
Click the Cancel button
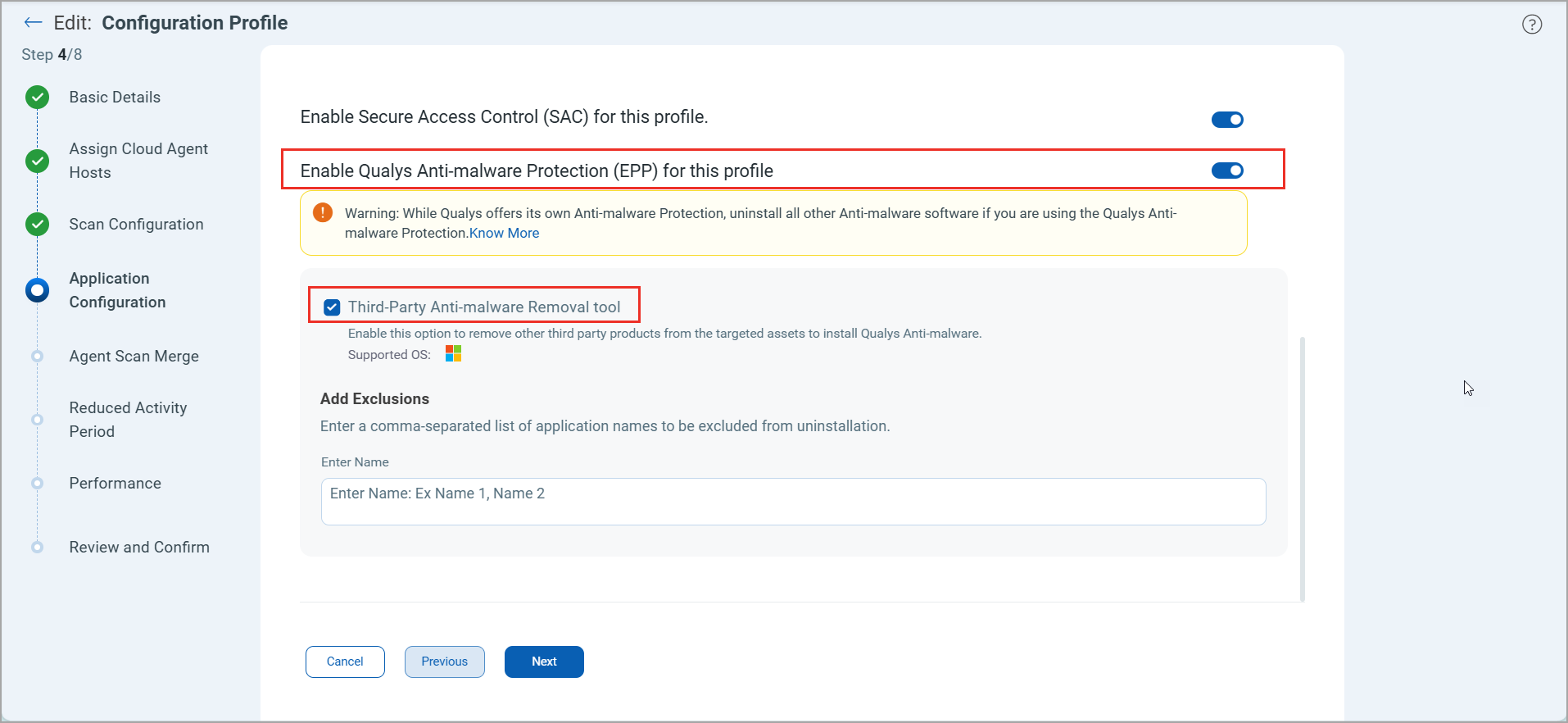click(345, 662)
